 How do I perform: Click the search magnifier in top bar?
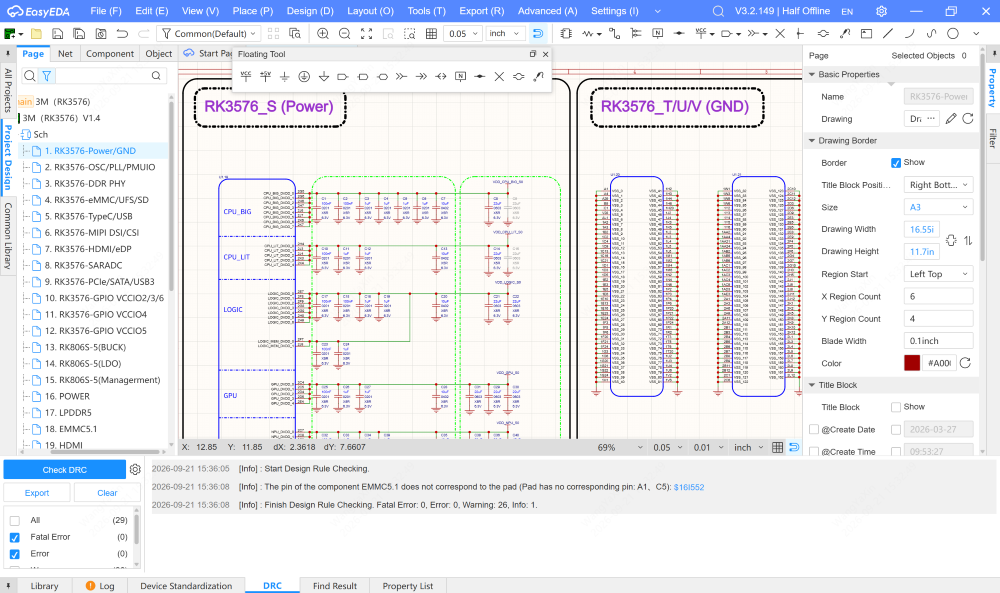(x=718, y=11)
